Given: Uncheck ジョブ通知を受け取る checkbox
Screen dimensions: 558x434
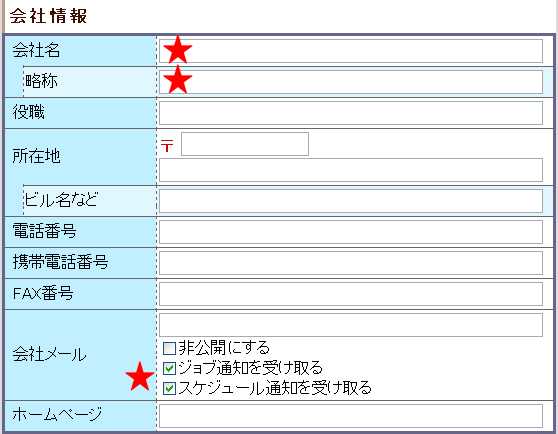Looking at the screenshot, I should 169,368.
